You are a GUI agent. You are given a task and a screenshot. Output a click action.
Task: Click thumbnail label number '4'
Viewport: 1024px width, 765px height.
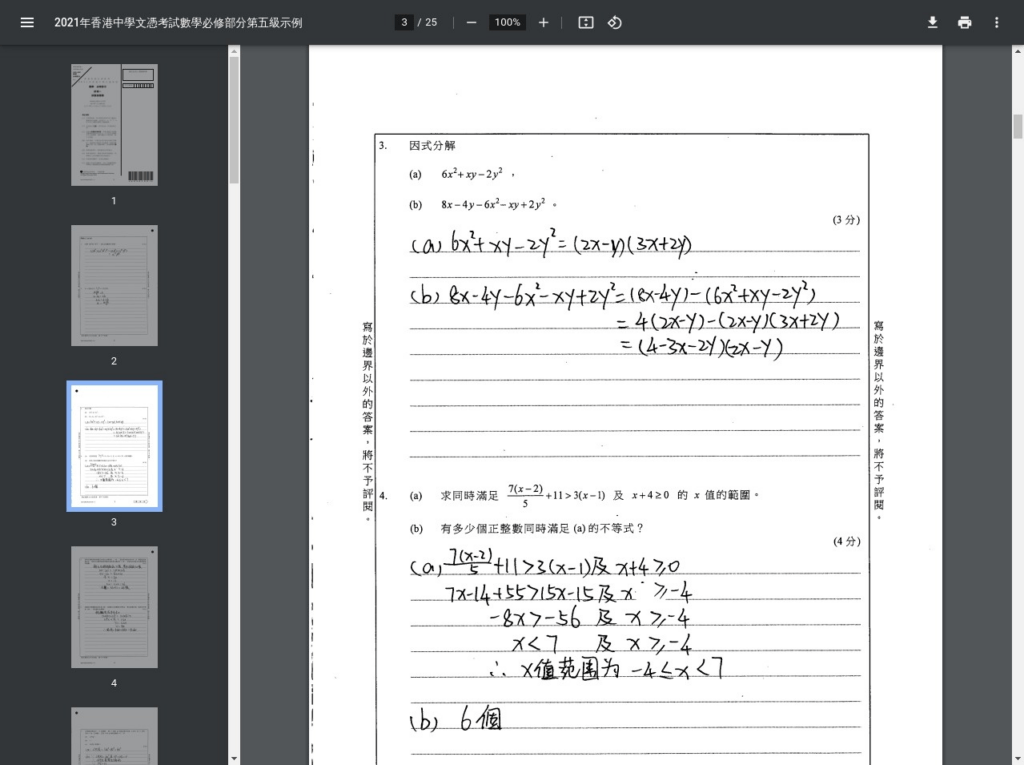click(114, 683)
